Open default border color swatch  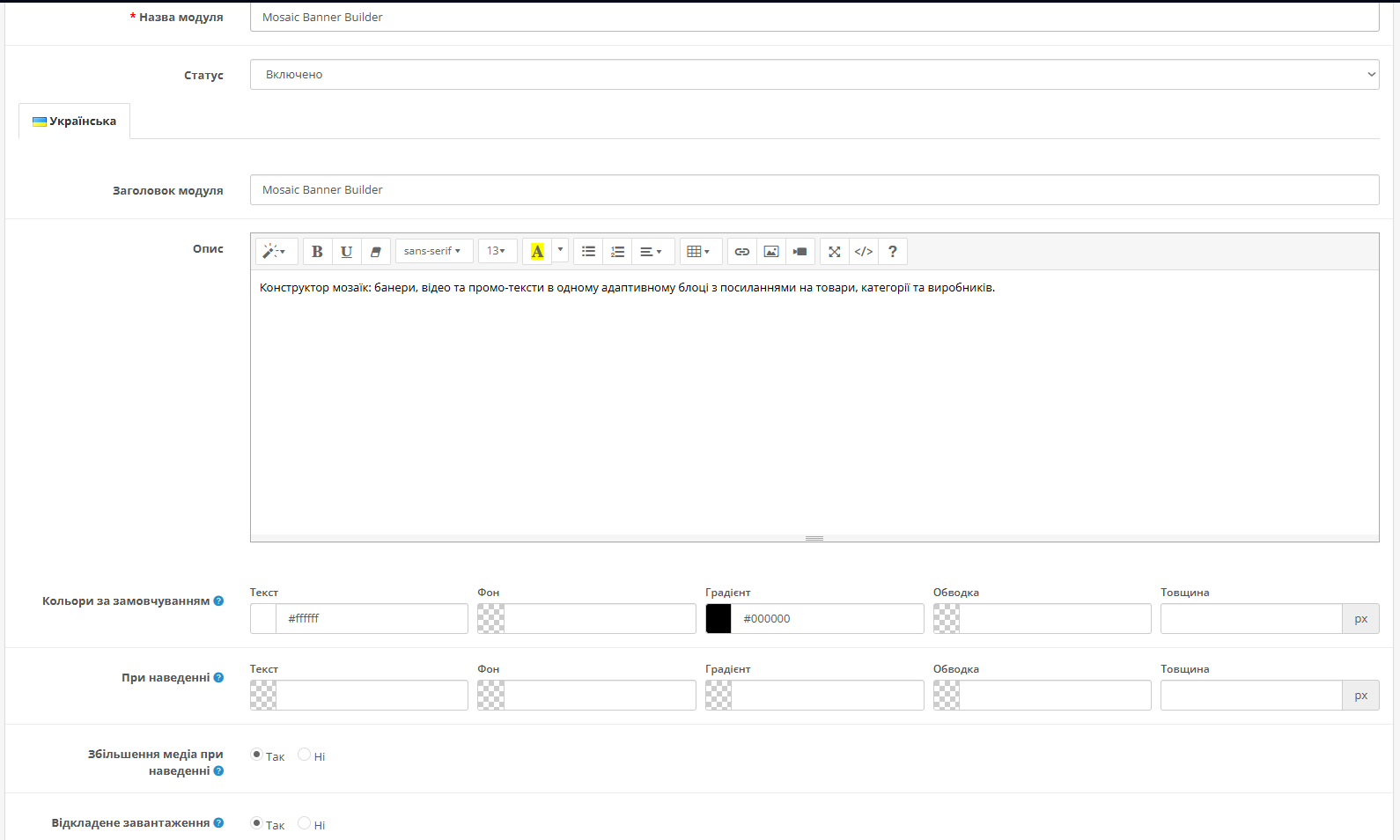coord(947,619)
